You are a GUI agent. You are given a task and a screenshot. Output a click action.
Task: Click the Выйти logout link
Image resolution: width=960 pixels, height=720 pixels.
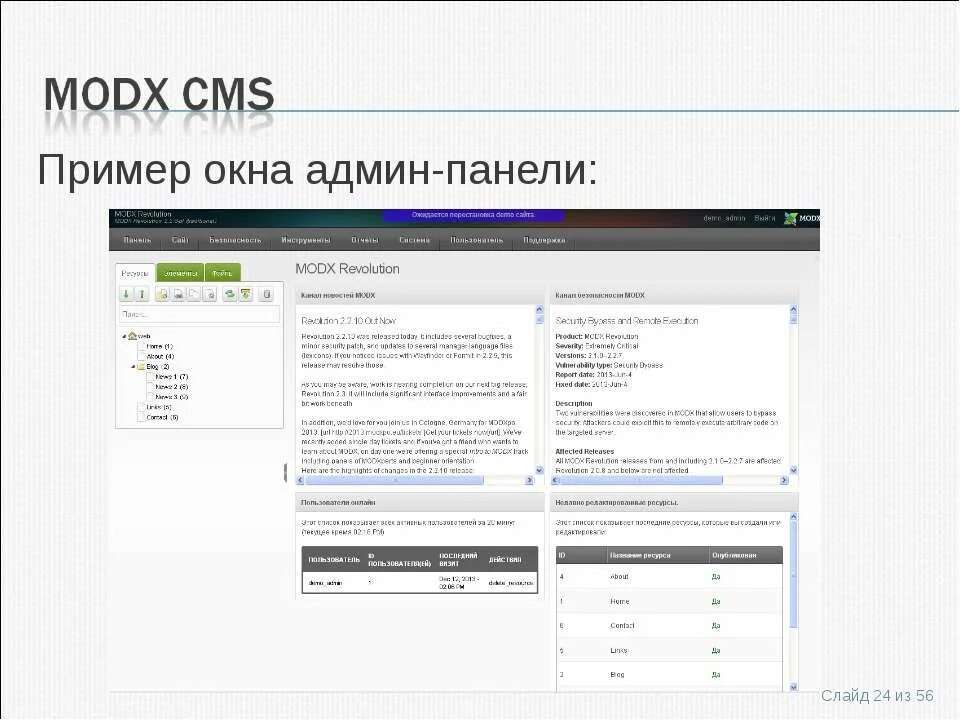(x=764, y=218)
